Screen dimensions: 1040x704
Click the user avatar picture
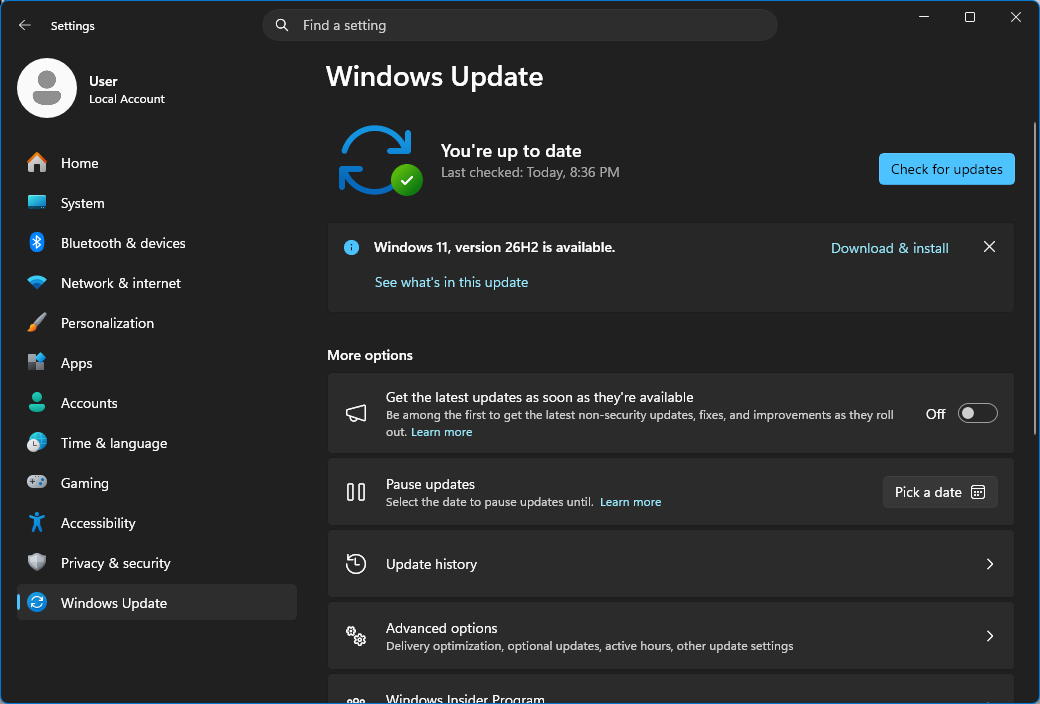click(x=47, y=88)
